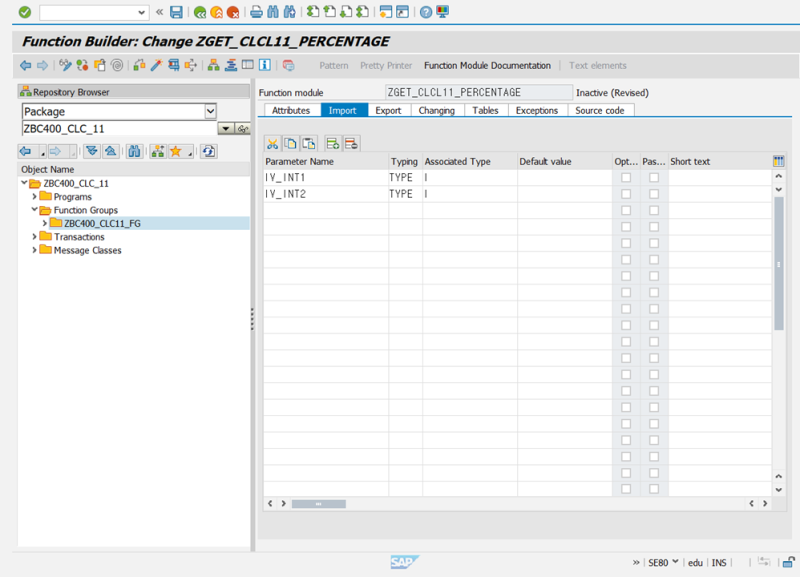This screenshot has width=800, height=577.
Task: Click the Insert Row icon
Action: (333, 144)
